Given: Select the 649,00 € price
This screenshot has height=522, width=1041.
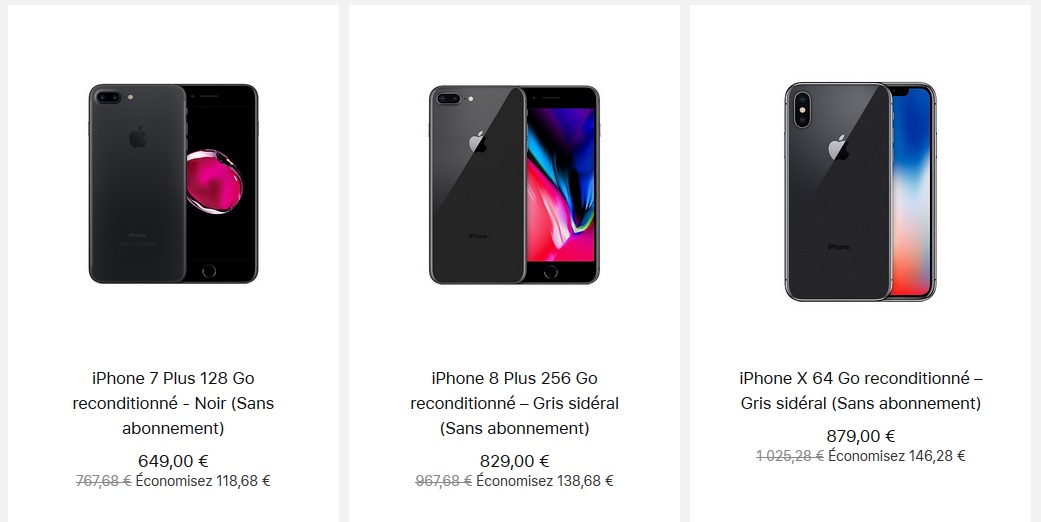Looking at the screenshot, I should pyautogui.click(x=173, y=461).
